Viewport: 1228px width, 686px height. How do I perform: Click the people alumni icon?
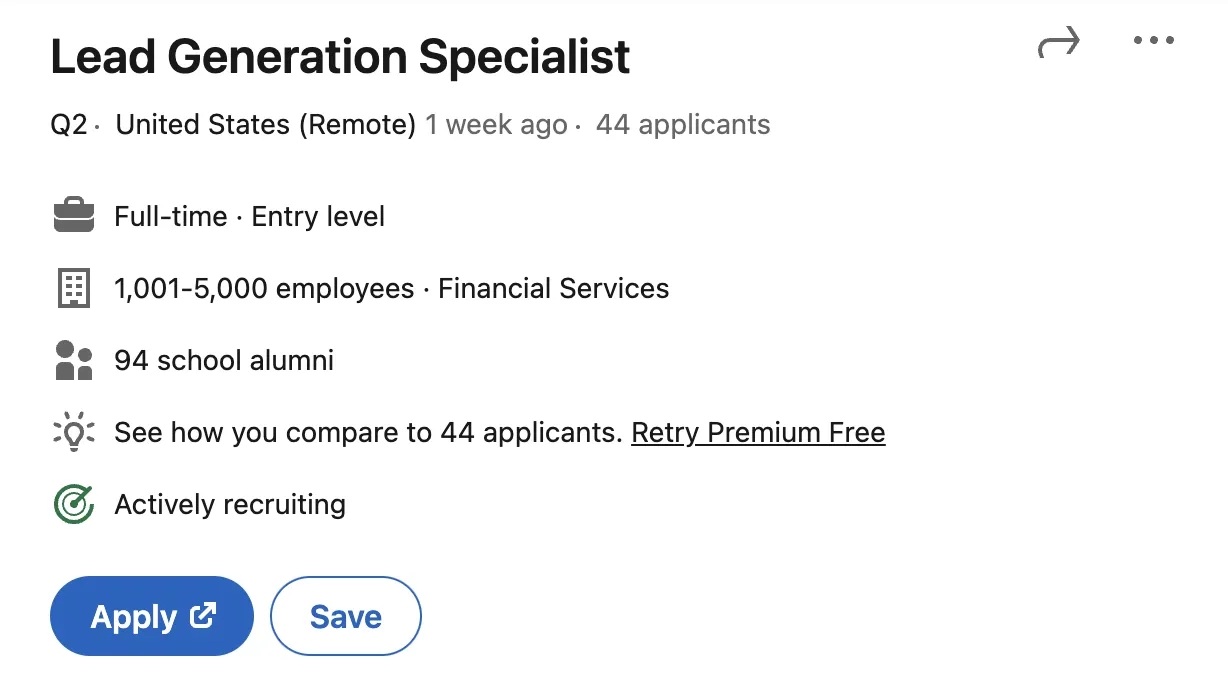point(73,360)
